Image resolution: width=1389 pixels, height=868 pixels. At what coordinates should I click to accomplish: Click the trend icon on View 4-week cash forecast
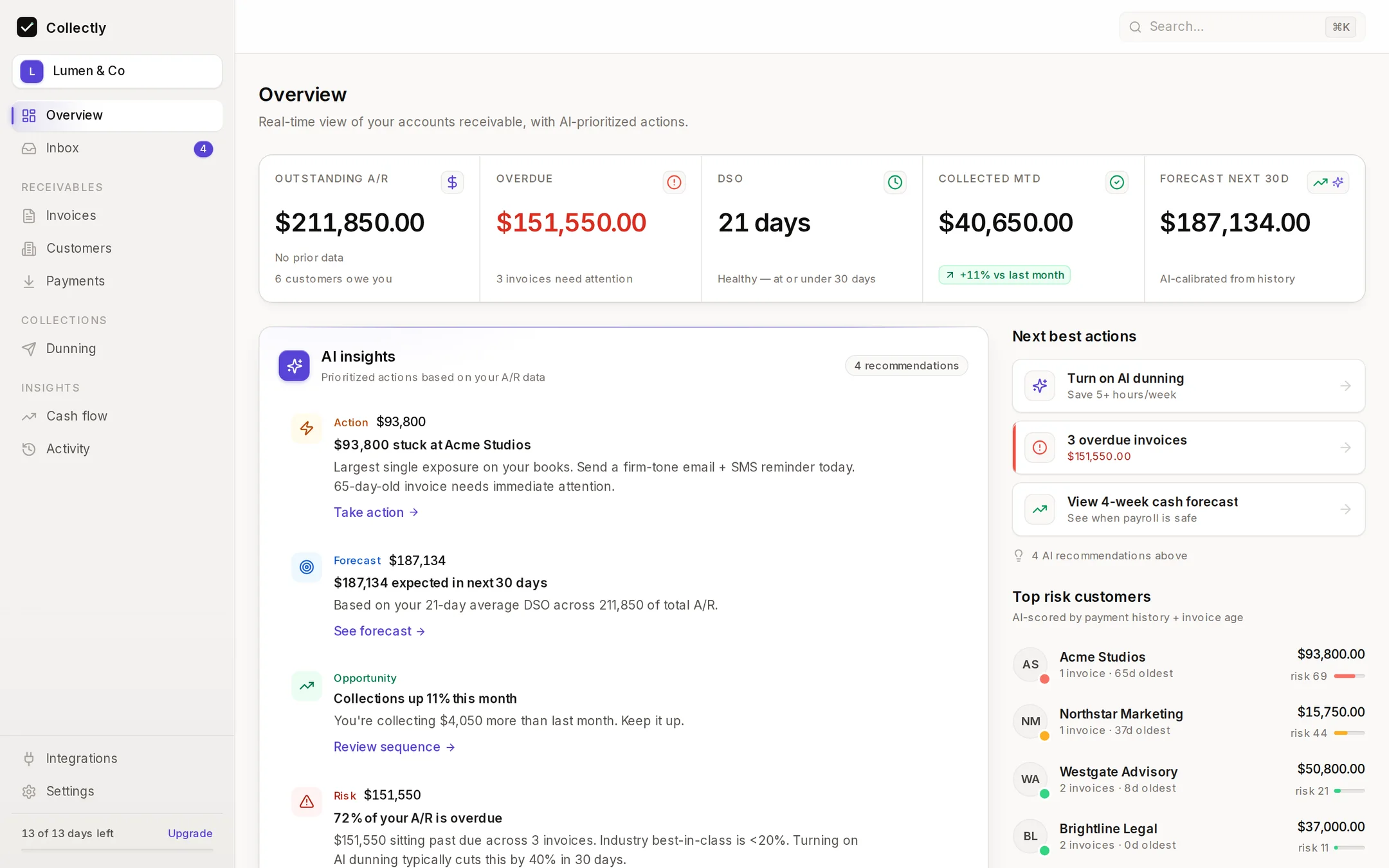click(1040, 509)
